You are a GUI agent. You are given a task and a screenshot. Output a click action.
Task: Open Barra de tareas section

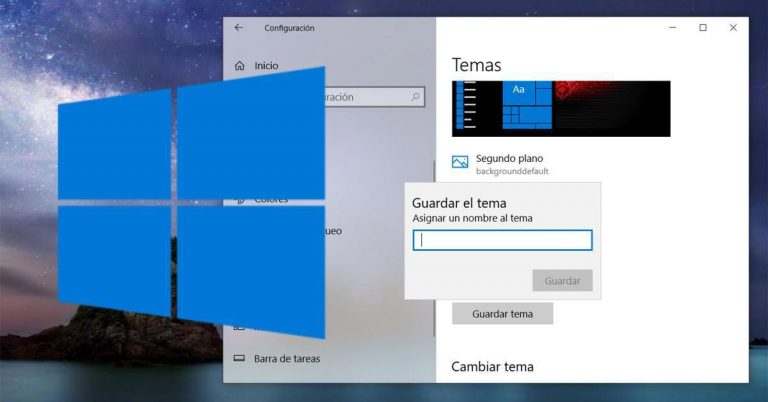click(287, 358)
